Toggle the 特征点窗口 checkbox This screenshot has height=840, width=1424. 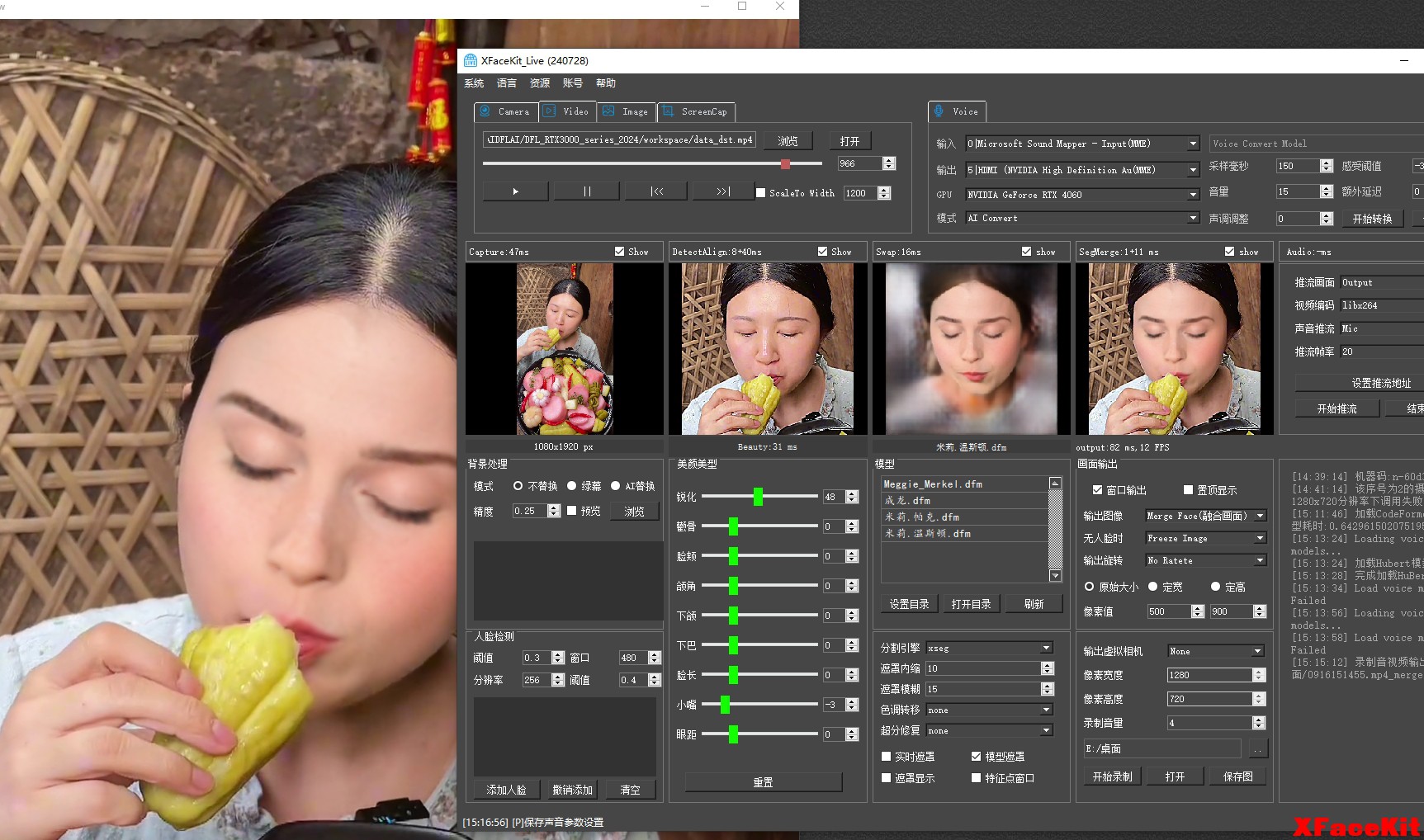(x=977, y=778)
